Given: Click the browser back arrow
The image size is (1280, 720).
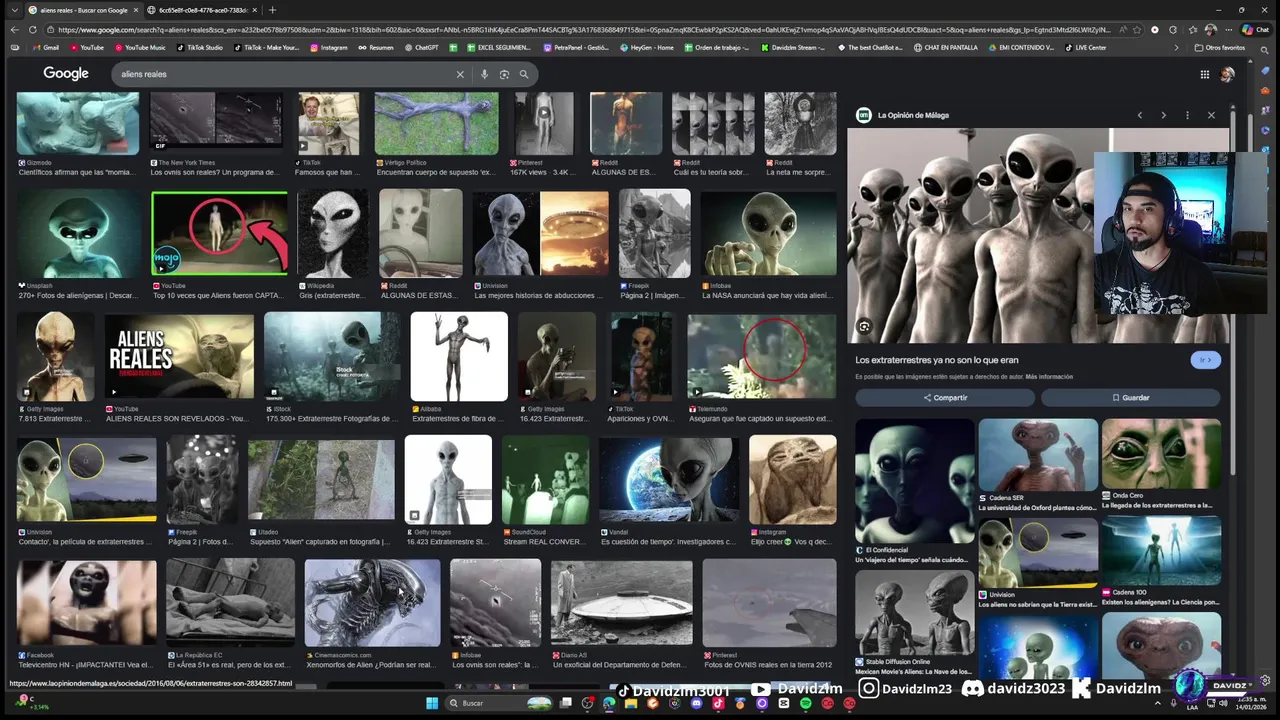Looking at the screenshot, I should (14, 30).
